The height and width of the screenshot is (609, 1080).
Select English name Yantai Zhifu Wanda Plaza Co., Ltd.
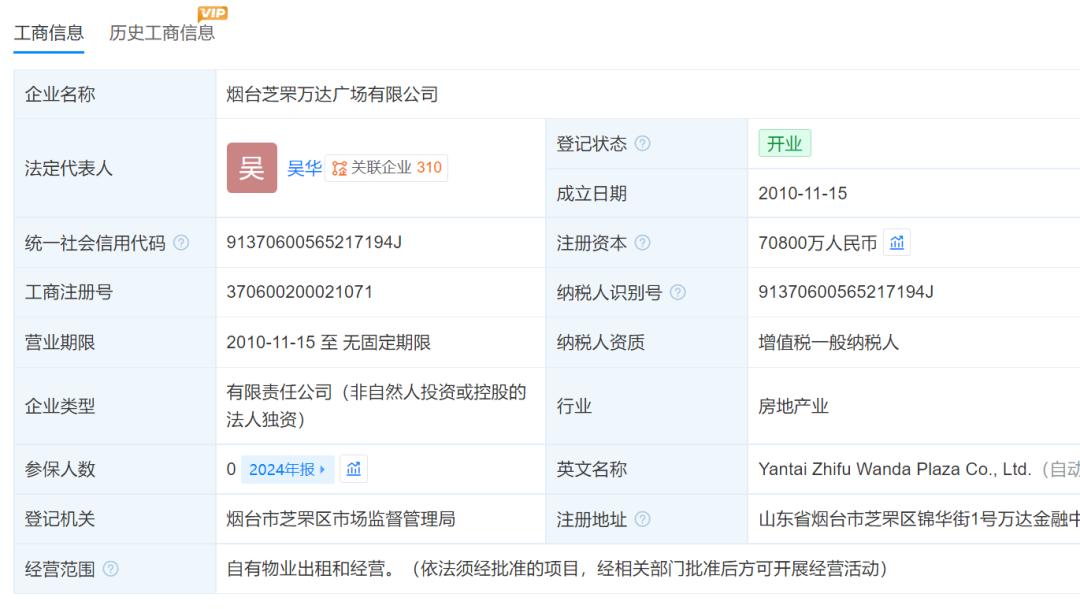895,469
